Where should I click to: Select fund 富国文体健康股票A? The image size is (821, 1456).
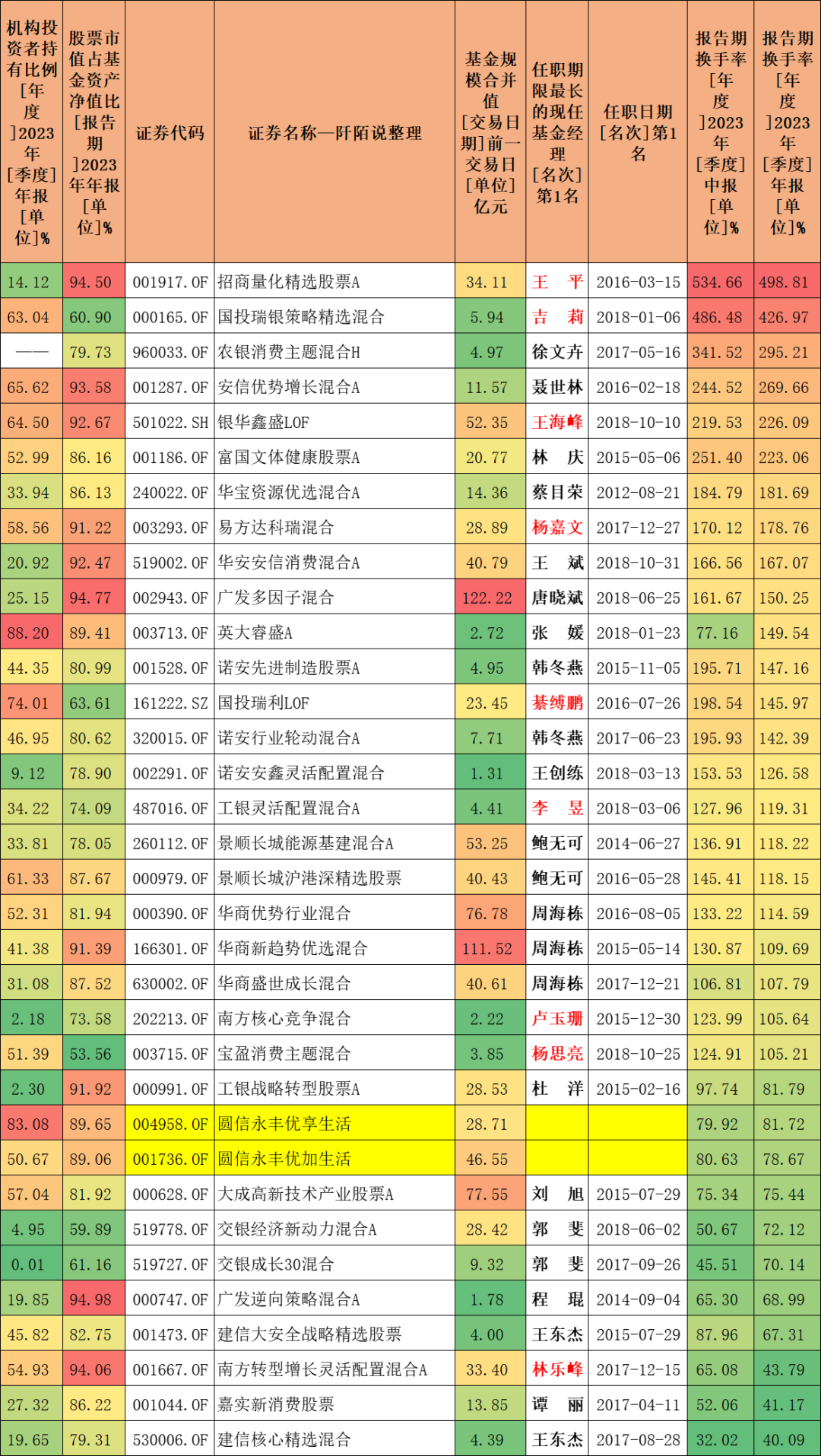(x=289, y=458)
